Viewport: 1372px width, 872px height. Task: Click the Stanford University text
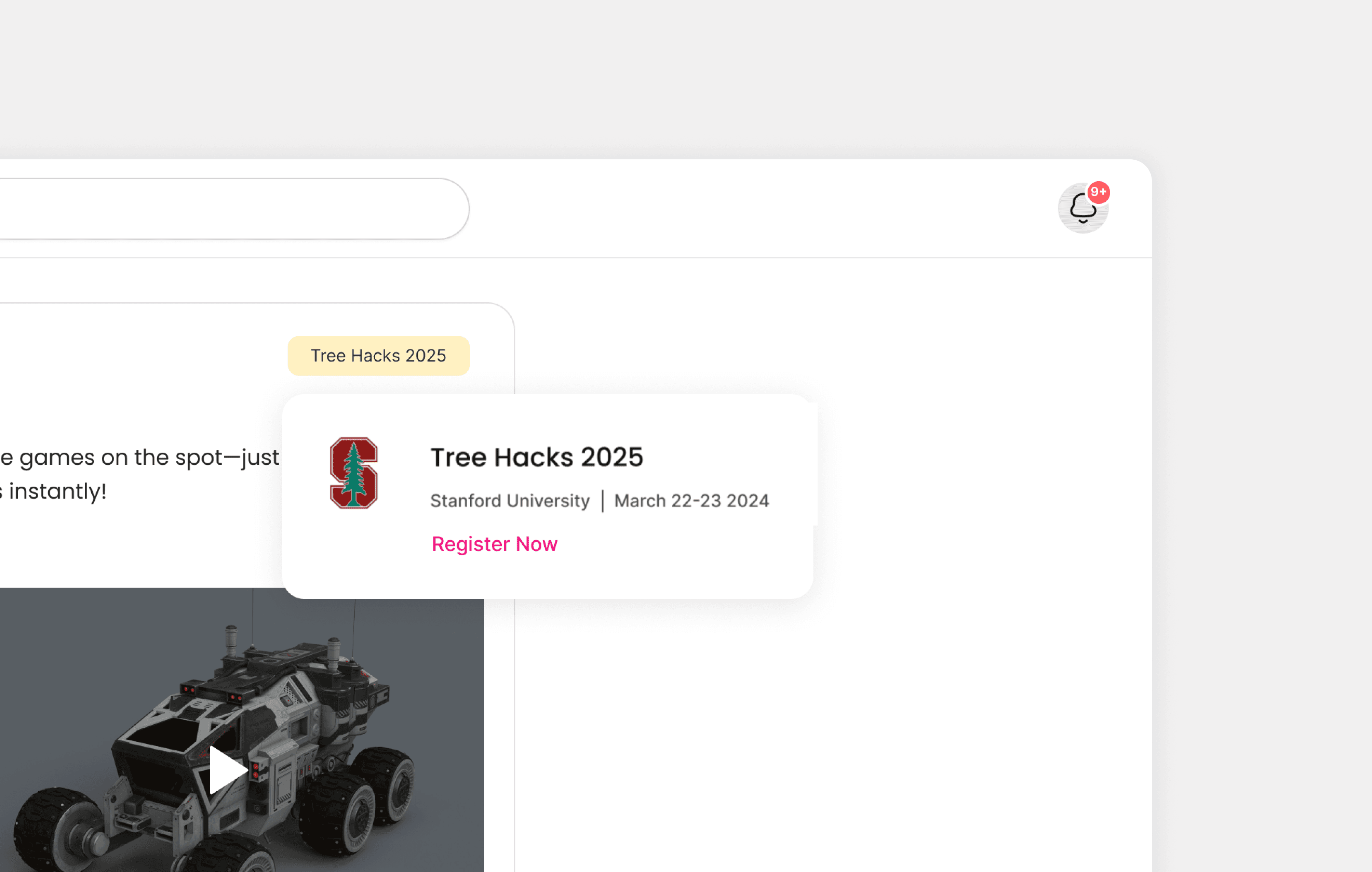(x=509, y=500)
